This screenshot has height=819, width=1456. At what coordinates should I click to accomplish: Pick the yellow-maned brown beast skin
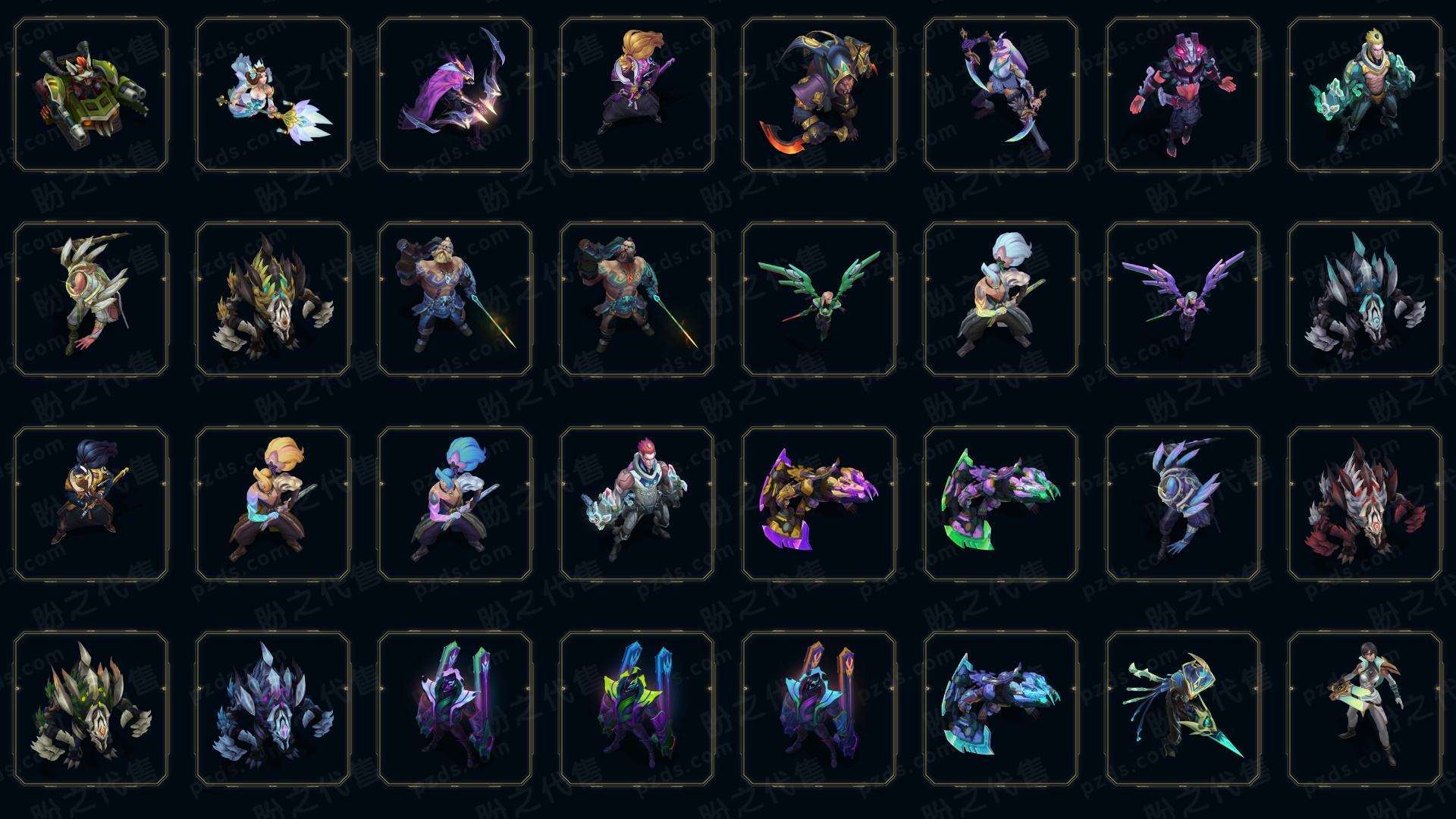[x=273, y=299]
